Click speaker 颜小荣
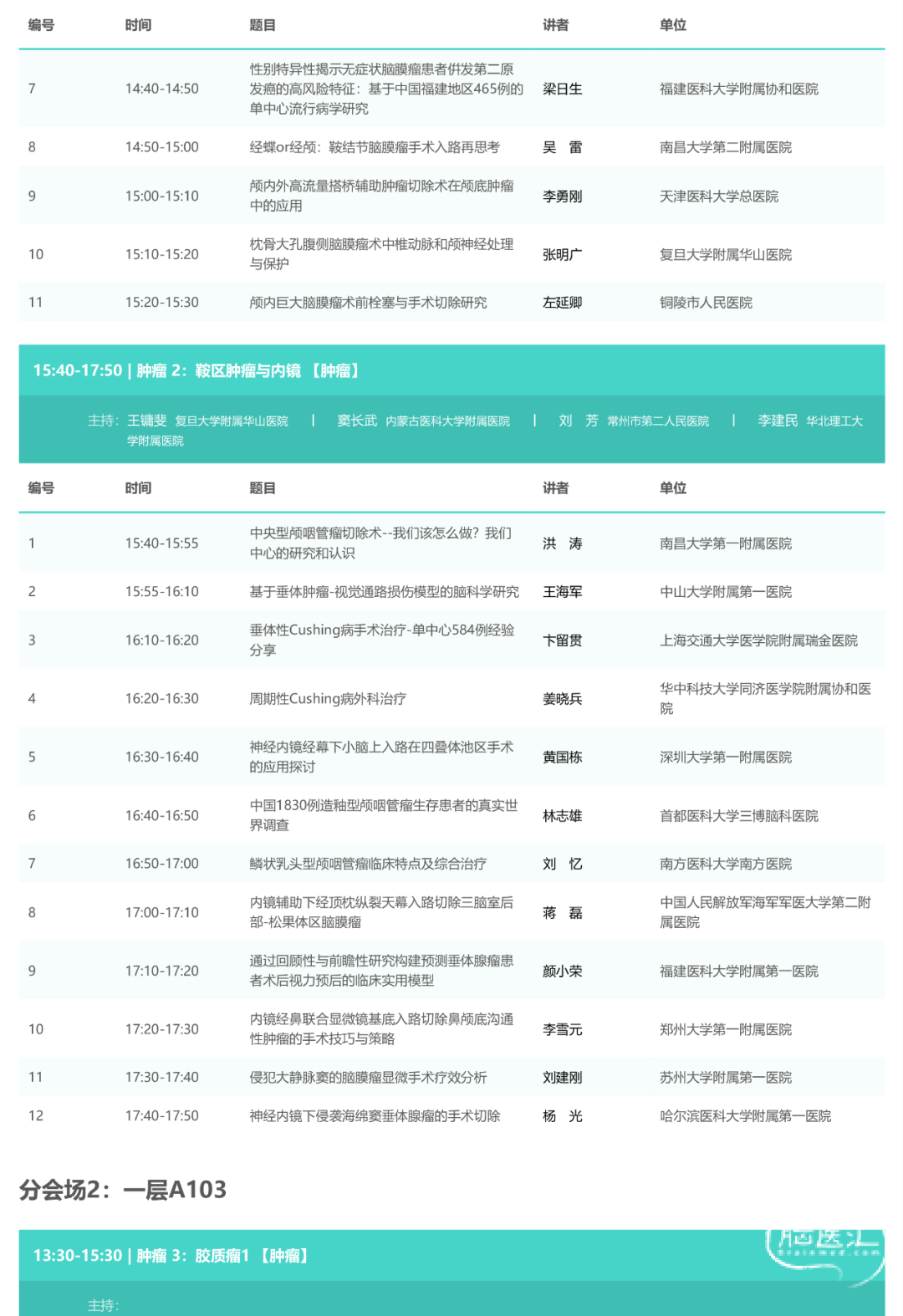 click(562, 972)
